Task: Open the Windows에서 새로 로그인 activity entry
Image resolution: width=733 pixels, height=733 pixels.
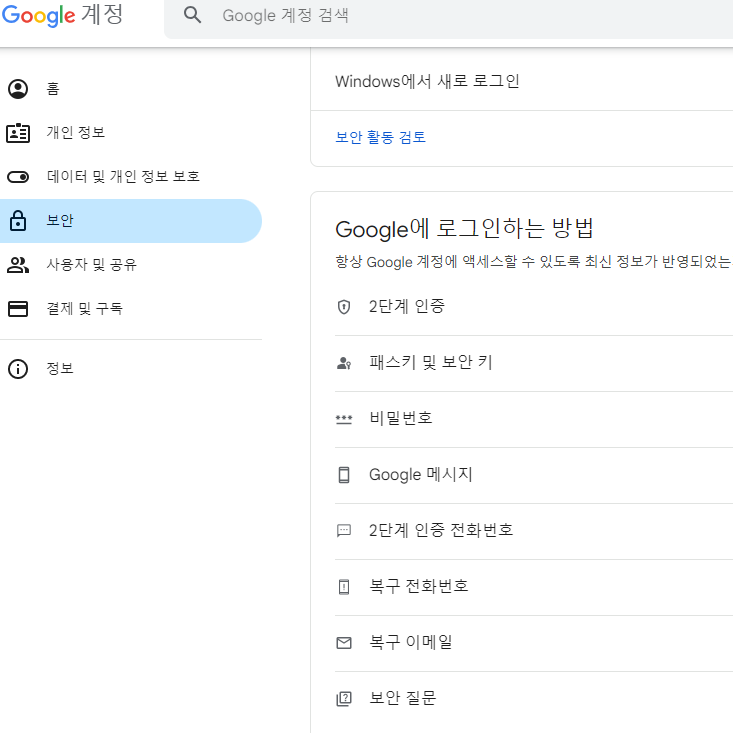Action: [522, 81]
